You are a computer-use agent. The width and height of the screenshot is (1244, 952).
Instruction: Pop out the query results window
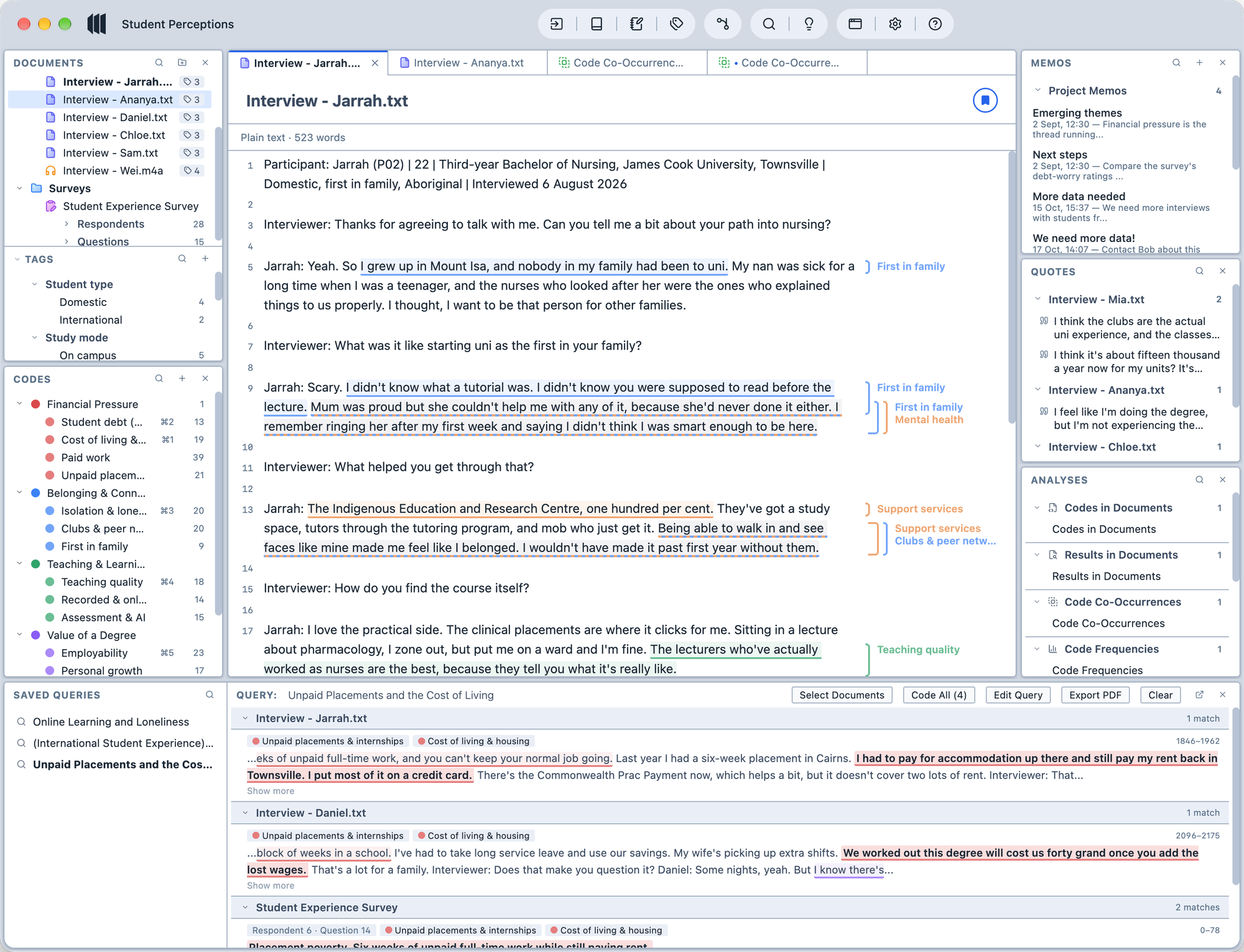point(1199,695)
